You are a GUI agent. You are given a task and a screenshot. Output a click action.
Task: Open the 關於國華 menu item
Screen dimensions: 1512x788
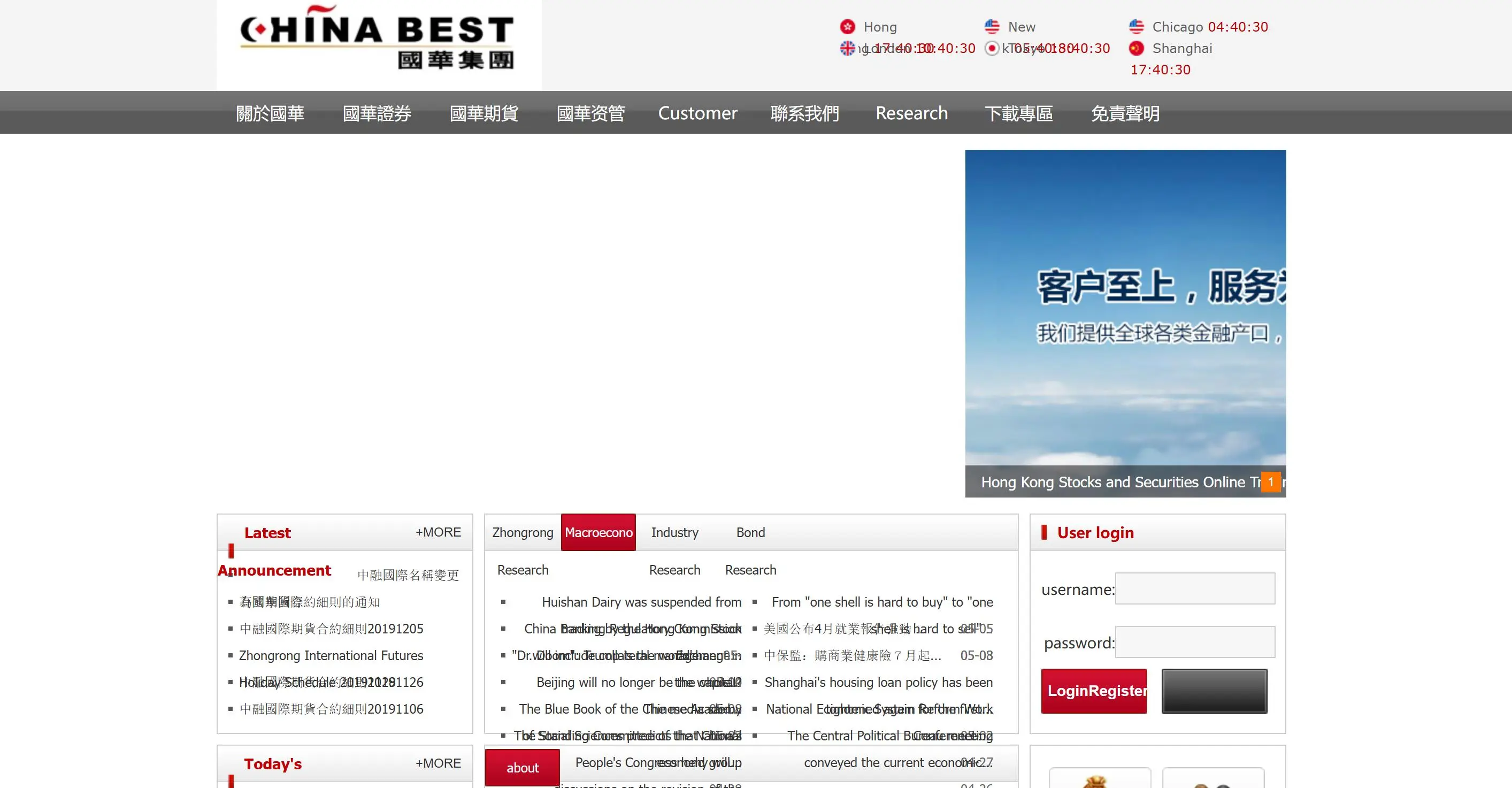pos(270,113)
